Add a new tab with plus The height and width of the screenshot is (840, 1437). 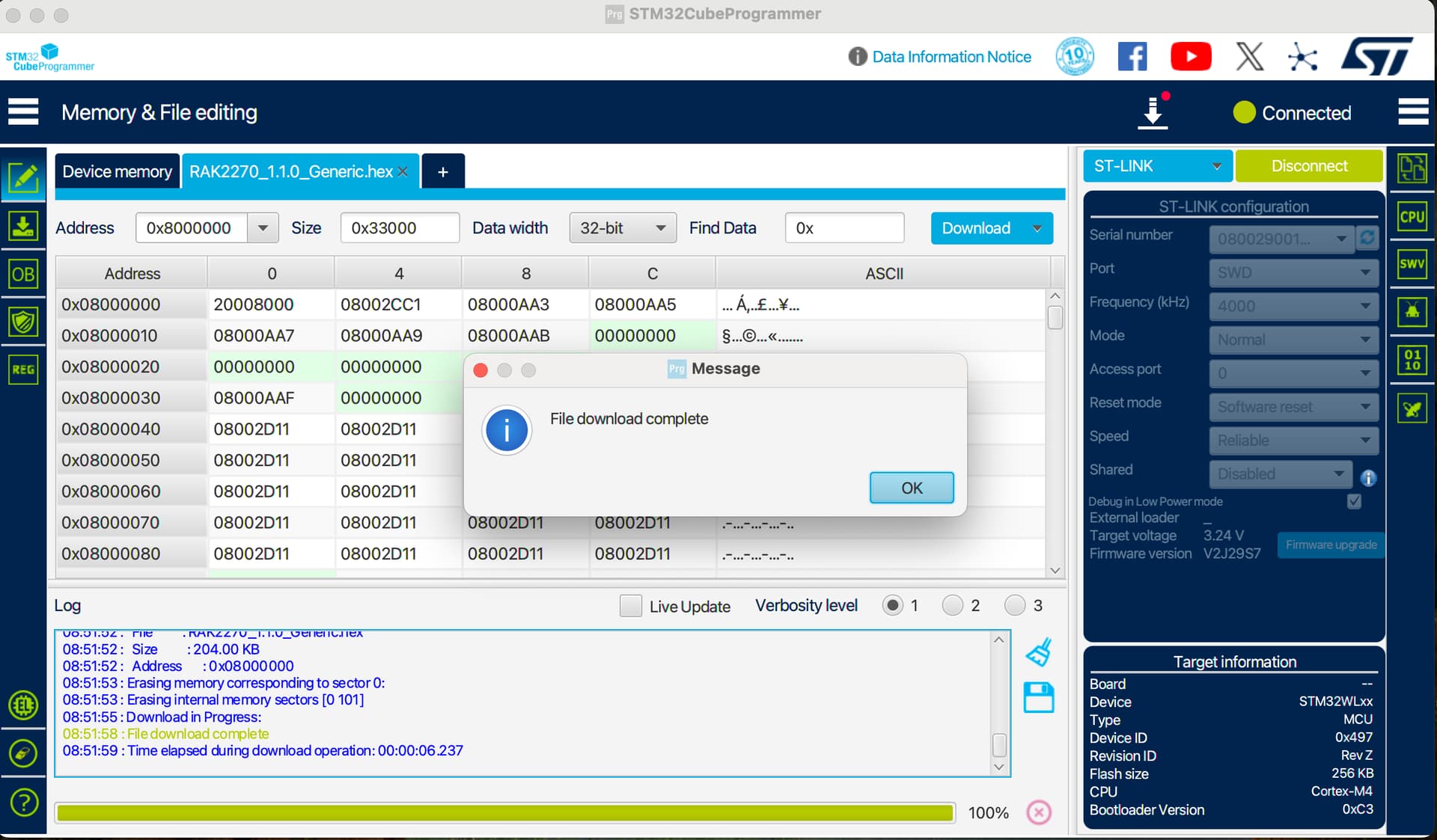pos(443,172)
